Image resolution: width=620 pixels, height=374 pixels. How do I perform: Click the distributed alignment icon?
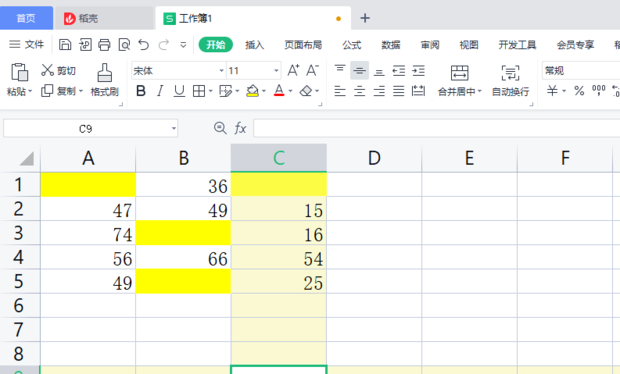point(418,91)
